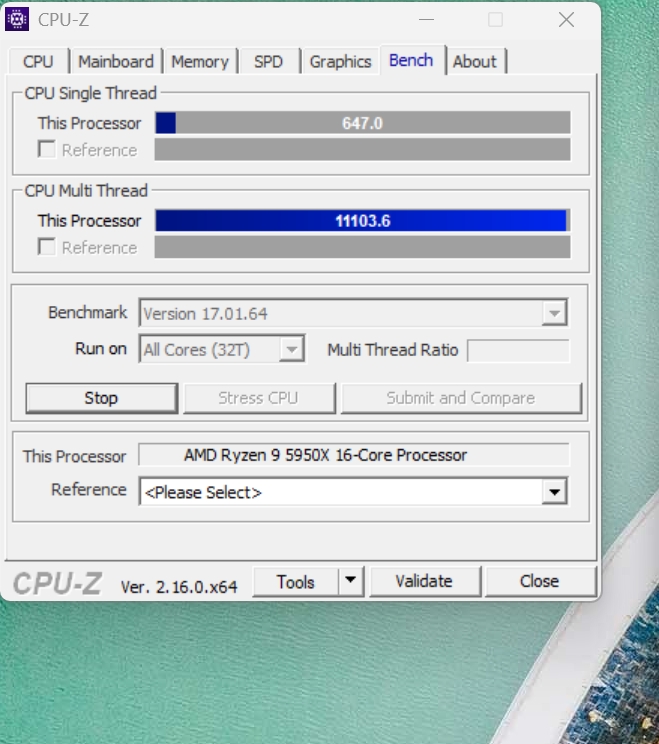This screenshot has width=659, height=744.
Task: Show the About tab
Action: pos(475,62)
